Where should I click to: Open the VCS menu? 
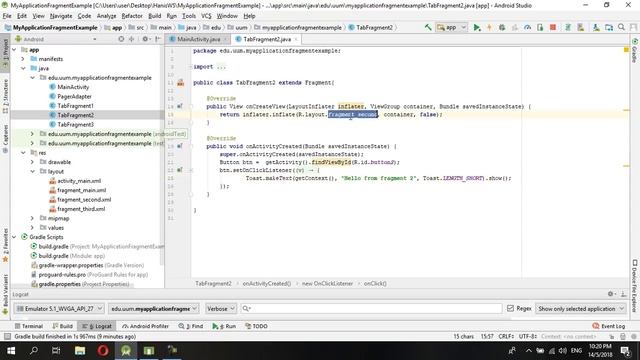point(206,16)
